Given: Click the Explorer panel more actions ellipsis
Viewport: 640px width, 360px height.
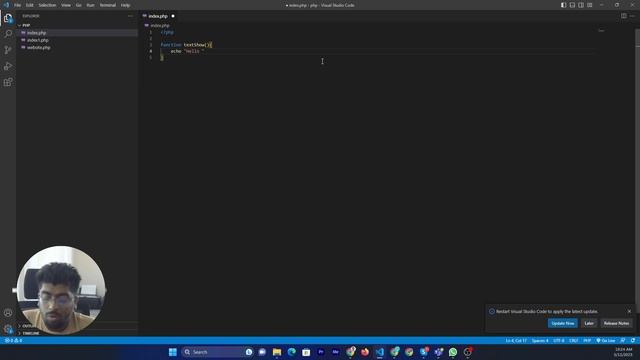Looking at the screenshot, I should point(131,16).
